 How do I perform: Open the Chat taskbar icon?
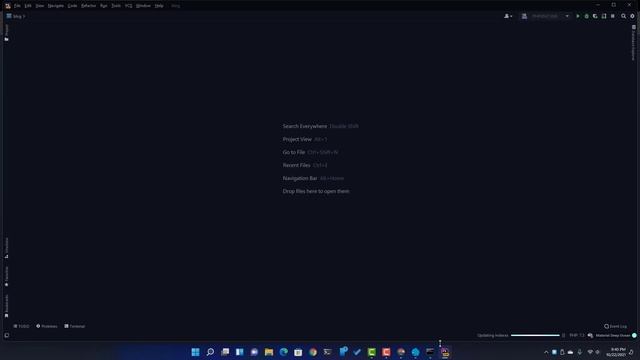[254, 352]
